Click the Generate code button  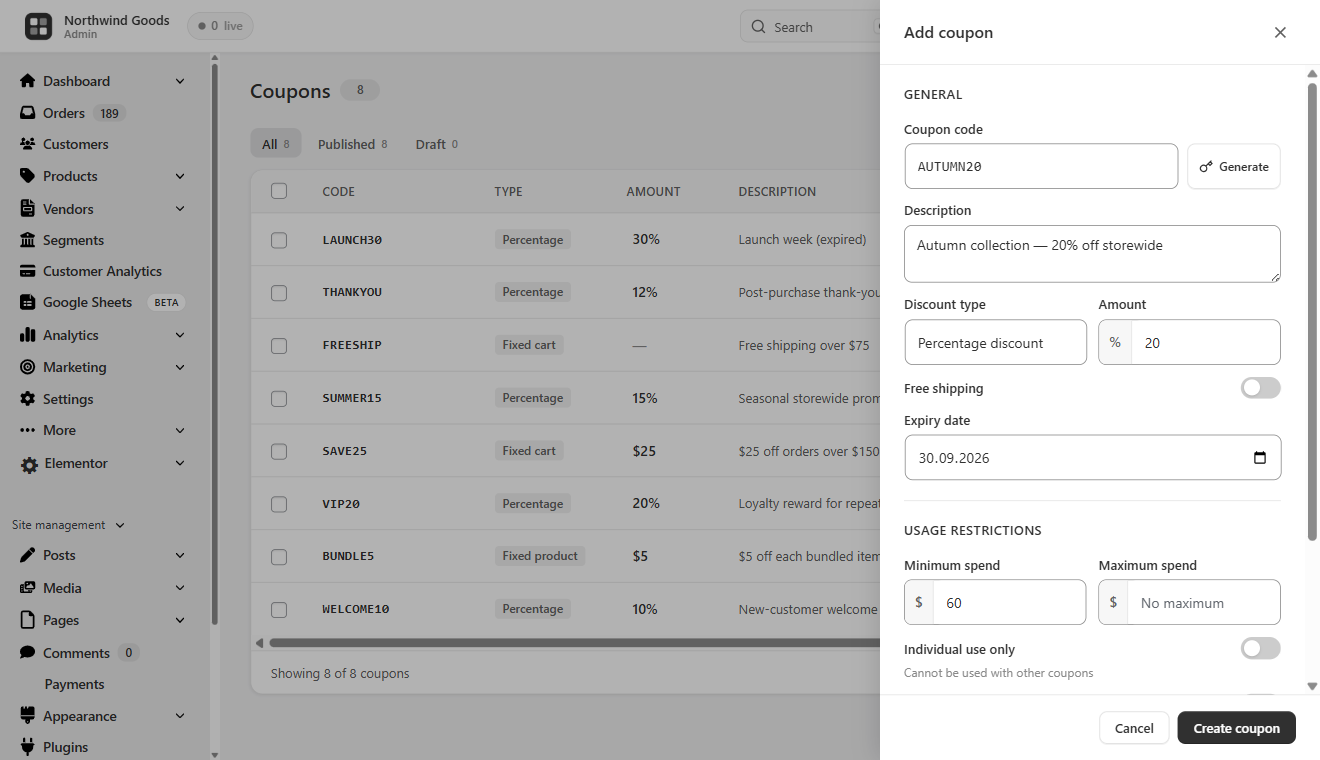point(1233,167)
